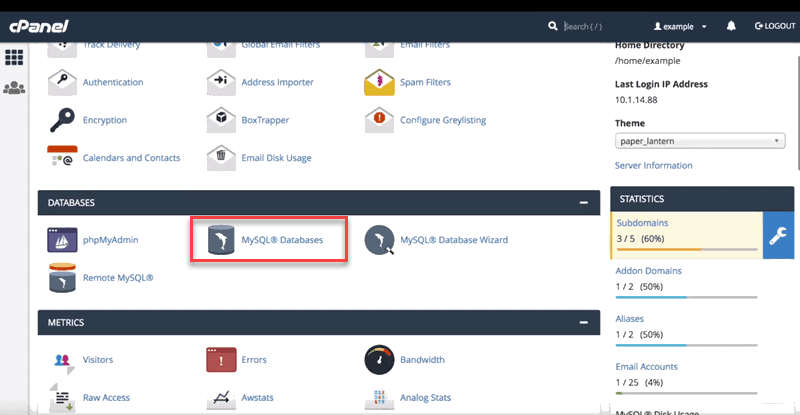The height and width of the screenshot is (415, 800).
Task: Open the grid home icon in sidebar
Action: 15,57
